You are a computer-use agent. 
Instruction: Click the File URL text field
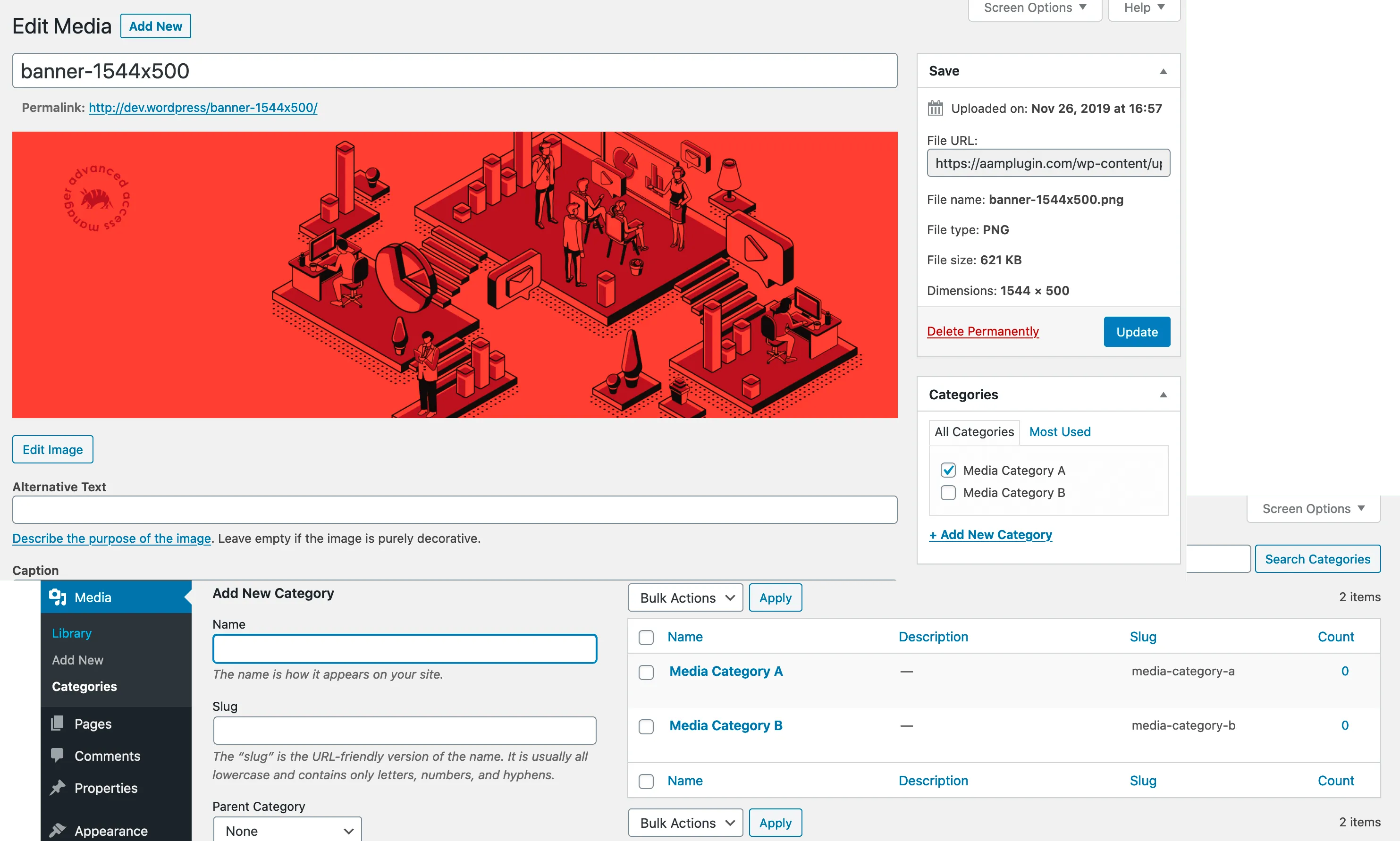(x=1048, y=163)
